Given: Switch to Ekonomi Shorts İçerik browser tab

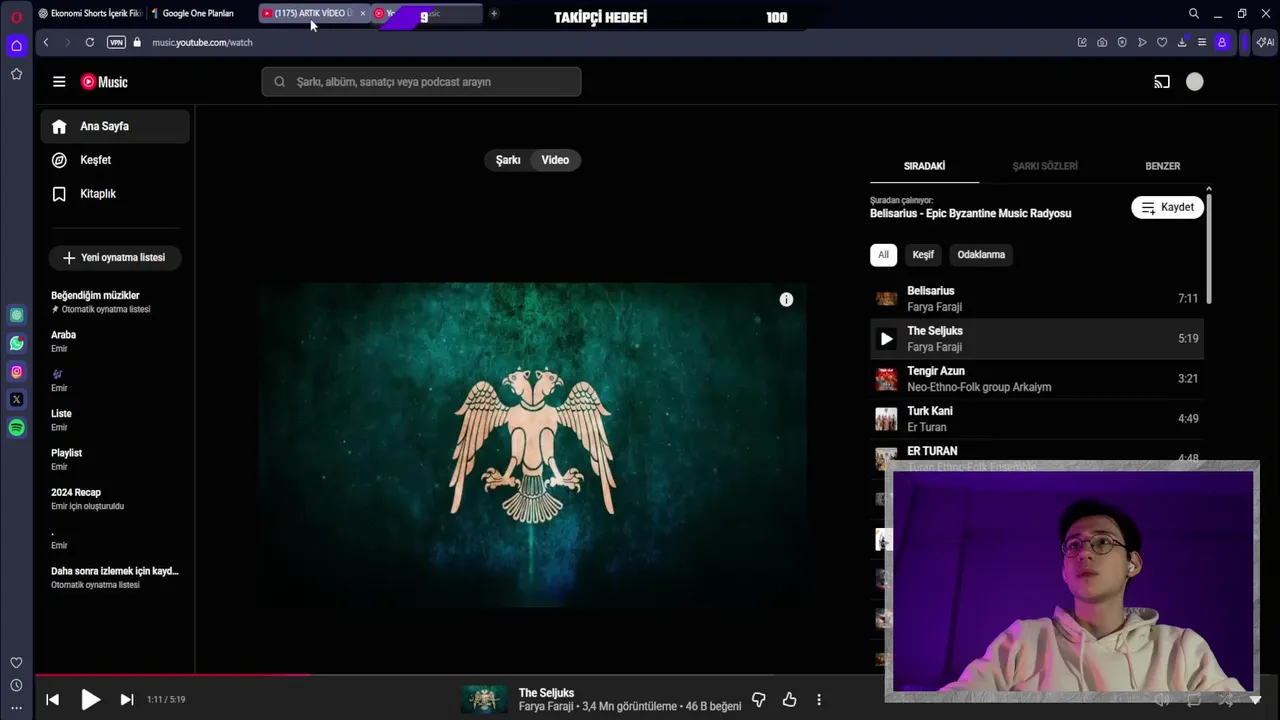Looking at the screenshot, I should point(89,13).
